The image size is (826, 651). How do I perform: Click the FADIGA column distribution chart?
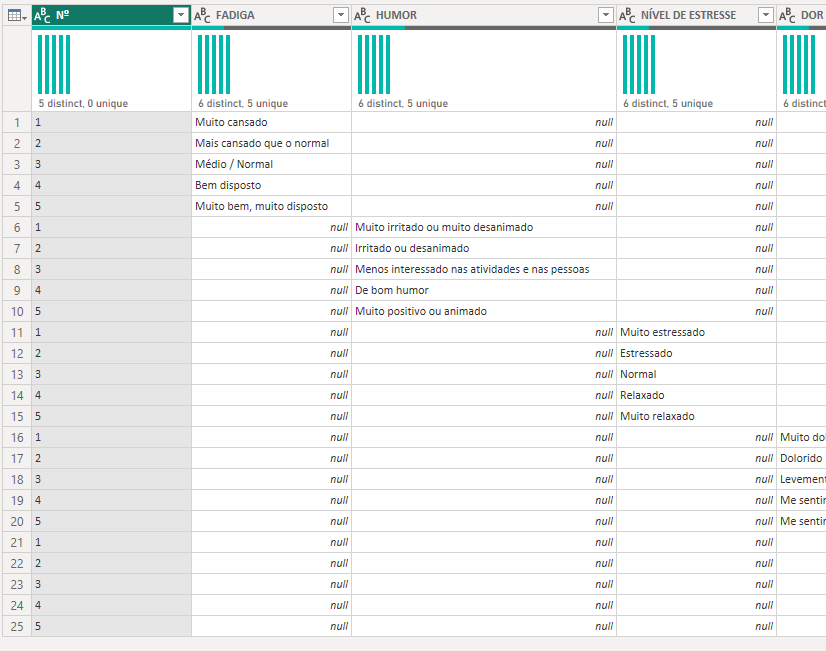214,64
